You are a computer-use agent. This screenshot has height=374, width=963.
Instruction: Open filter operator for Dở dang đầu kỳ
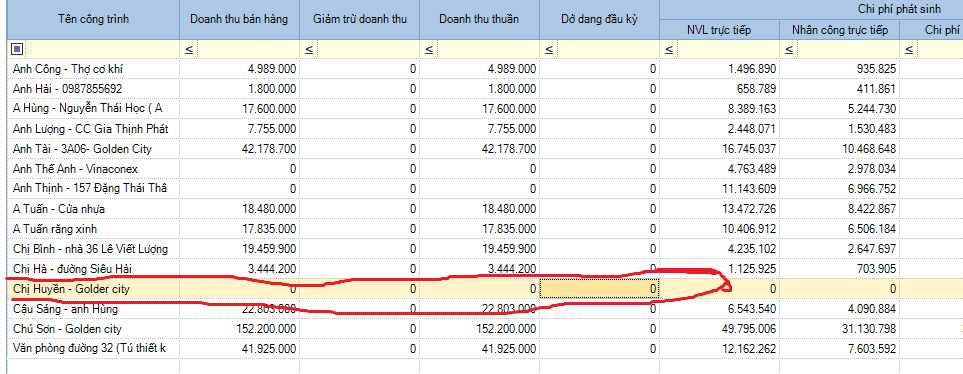click(x=548, y=49)
